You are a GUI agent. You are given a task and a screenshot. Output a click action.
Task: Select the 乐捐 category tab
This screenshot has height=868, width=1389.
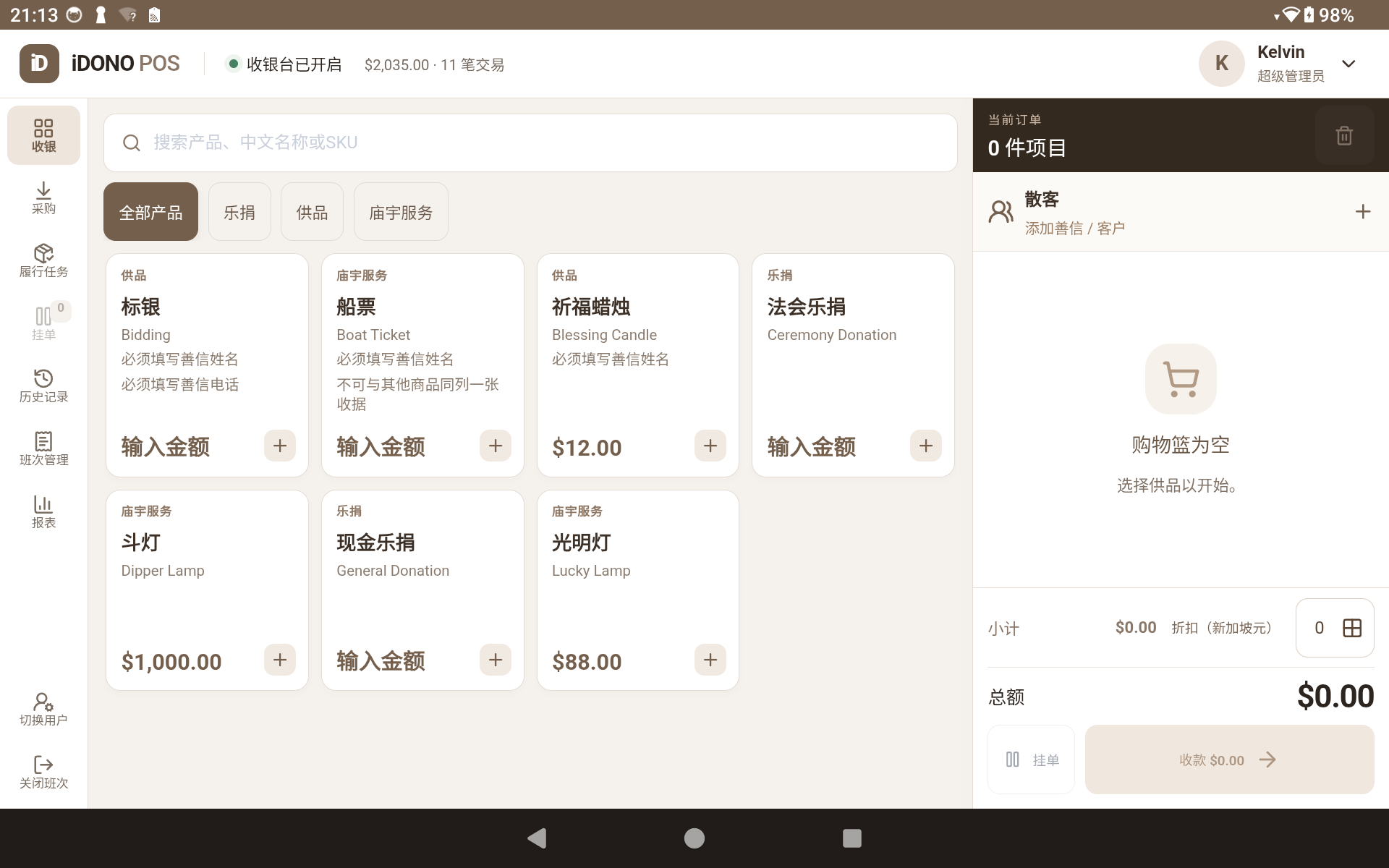click(239, 212)
